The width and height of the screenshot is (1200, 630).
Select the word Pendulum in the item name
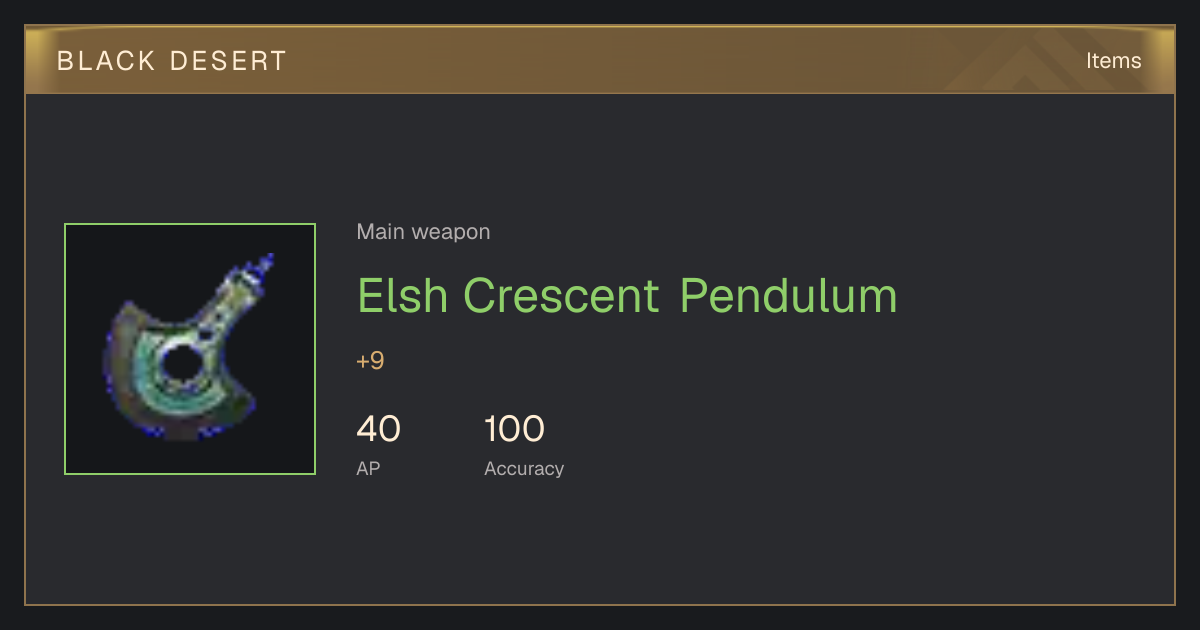pos(788,296)
